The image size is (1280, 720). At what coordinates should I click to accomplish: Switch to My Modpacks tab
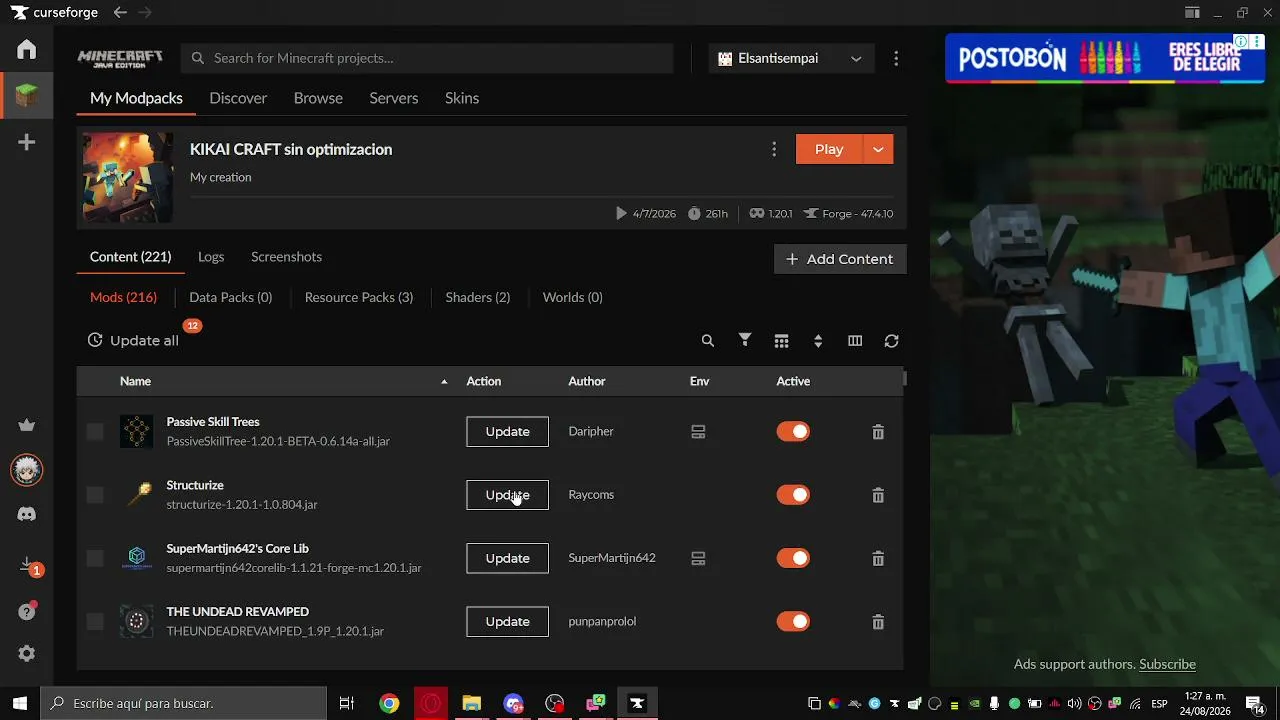pyautogui.click(x=136, y=98)
